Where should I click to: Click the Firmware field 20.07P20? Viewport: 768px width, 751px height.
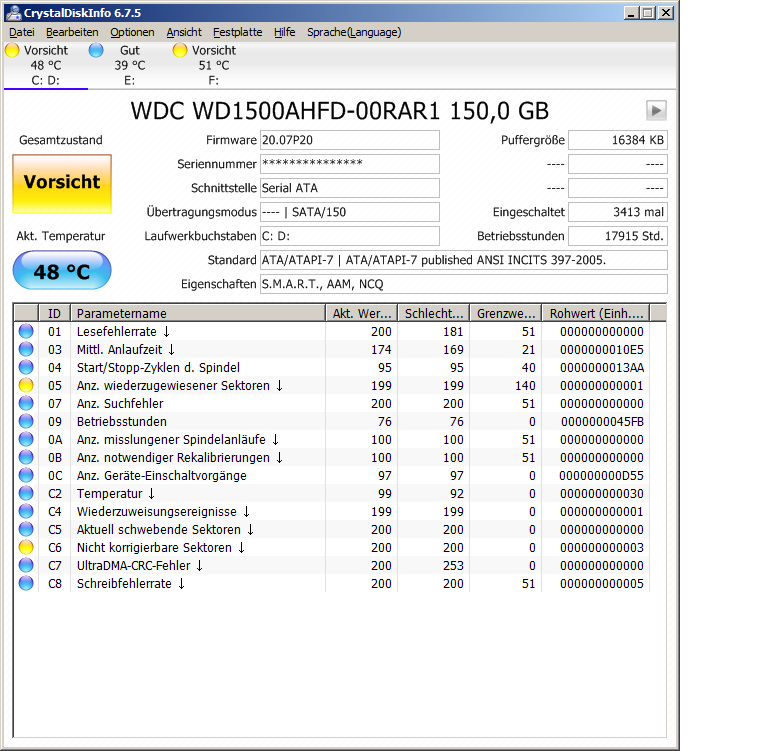350,140
